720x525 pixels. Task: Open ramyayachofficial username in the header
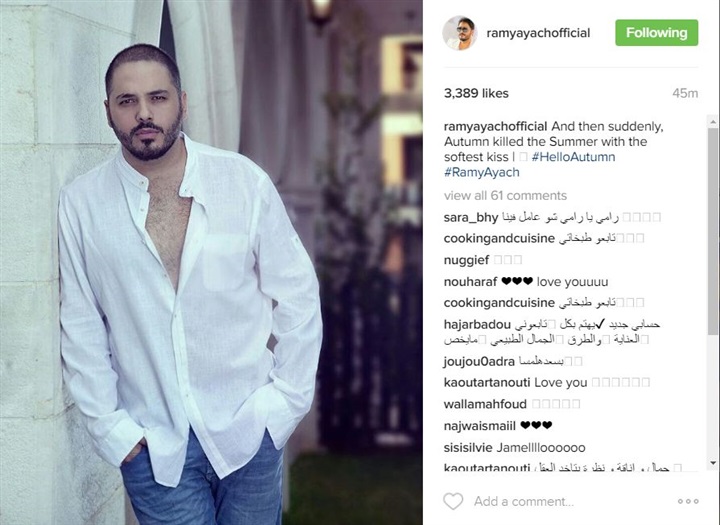(x=538, y=33)
